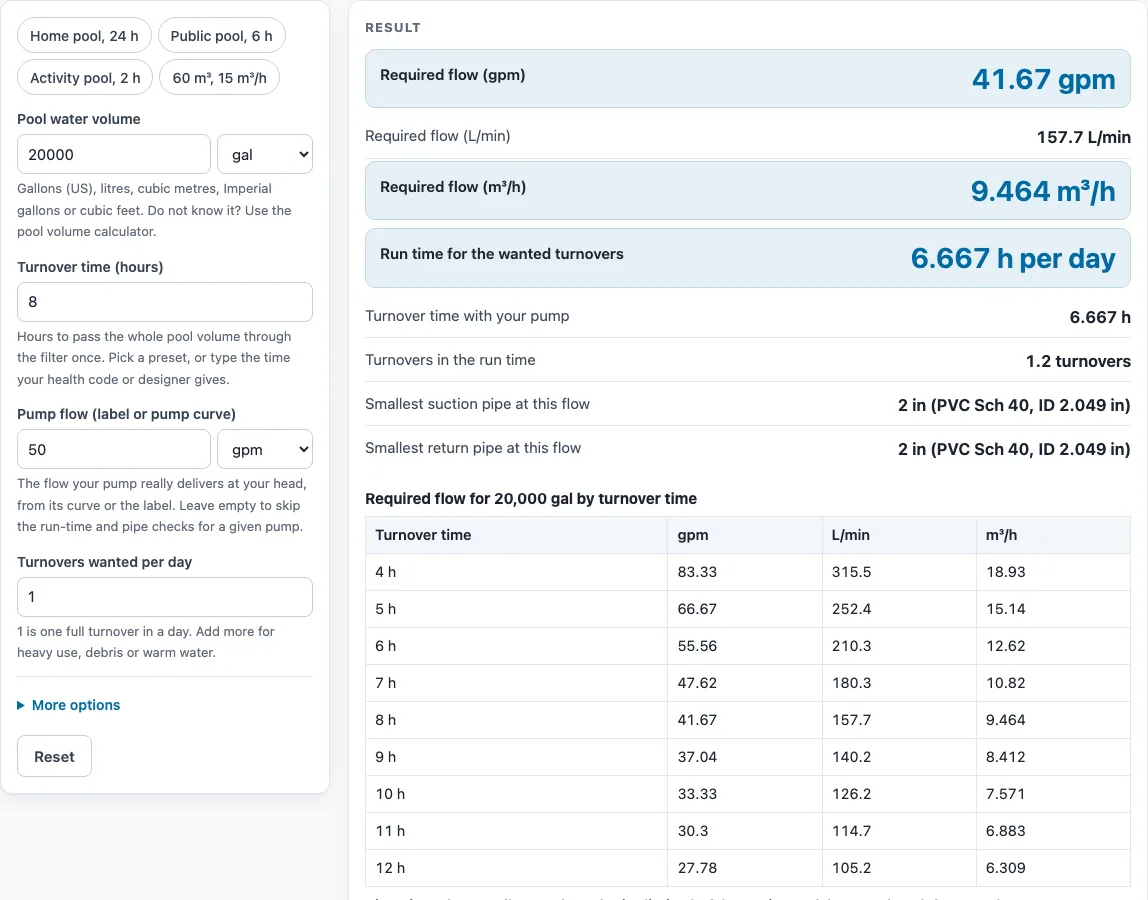Click the 8 h row label

[x=516, y=720]
